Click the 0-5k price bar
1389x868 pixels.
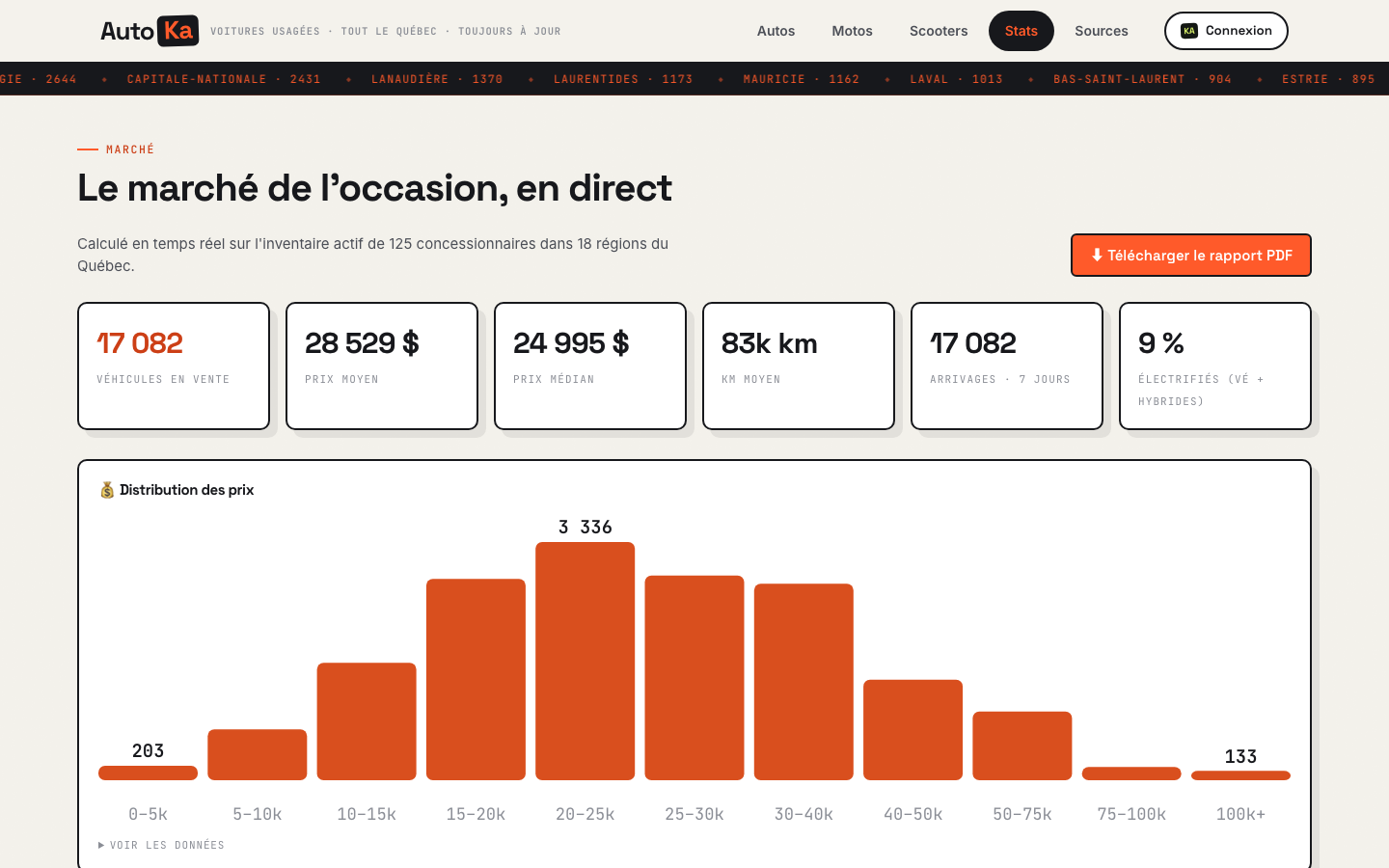pyautogui.click(x=148, y=773)
